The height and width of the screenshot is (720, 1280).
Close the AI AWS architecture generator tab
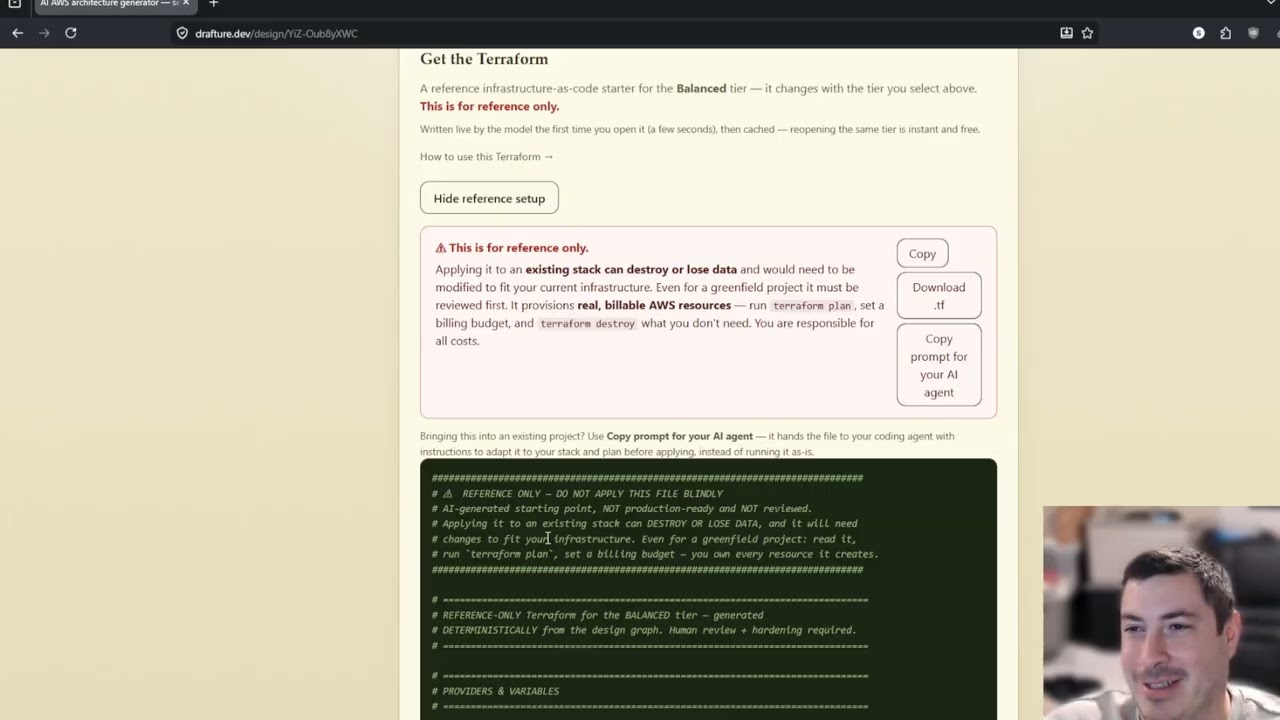[x=185, y=4]
